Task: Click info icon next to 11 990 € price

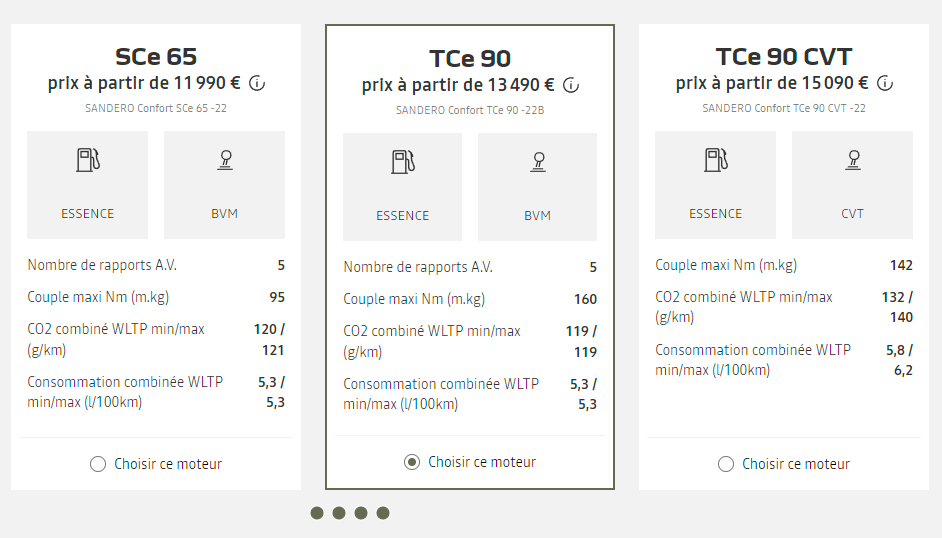Action: click(257, 83)
